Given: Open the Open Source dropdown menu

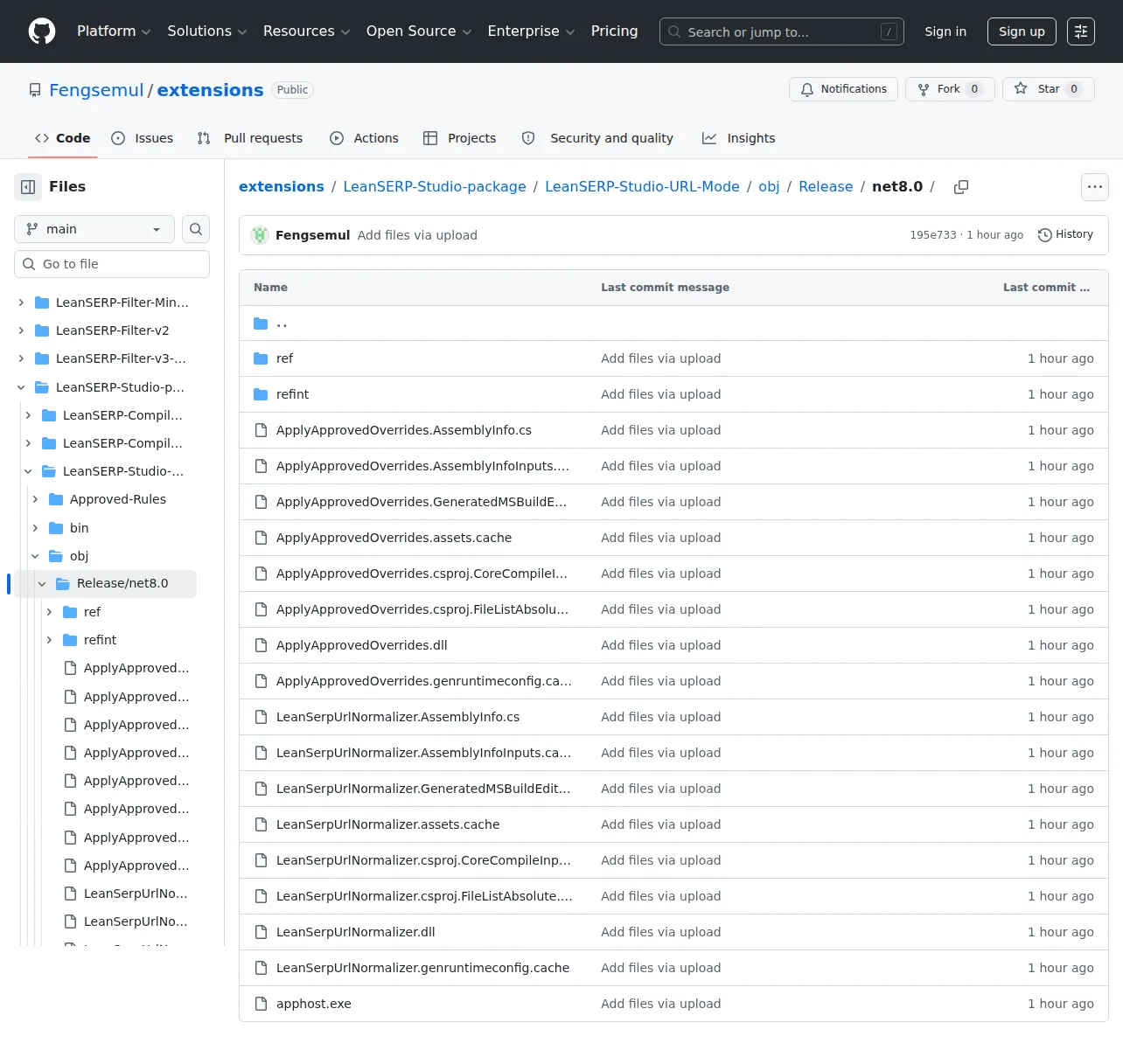Looking at the screenshot, I should tap(419, 31).
